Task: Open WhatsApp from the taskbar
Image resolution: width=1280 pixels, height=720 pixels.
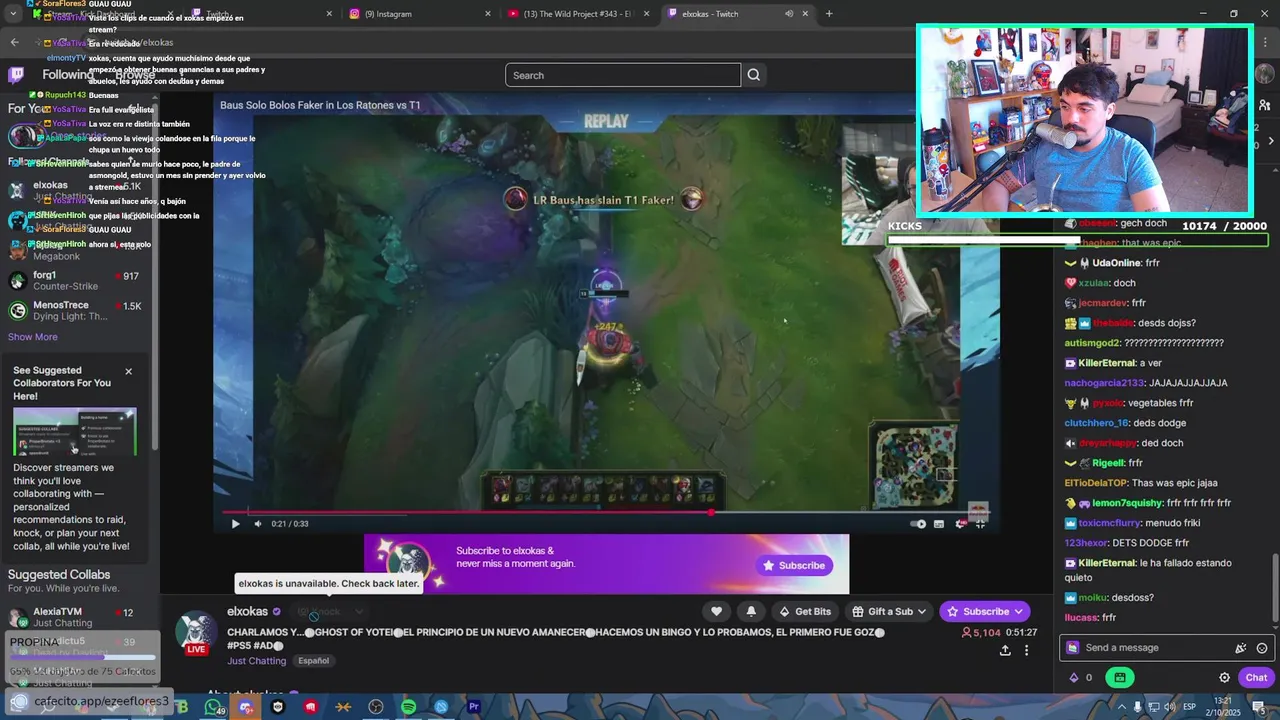Action: 213,707
